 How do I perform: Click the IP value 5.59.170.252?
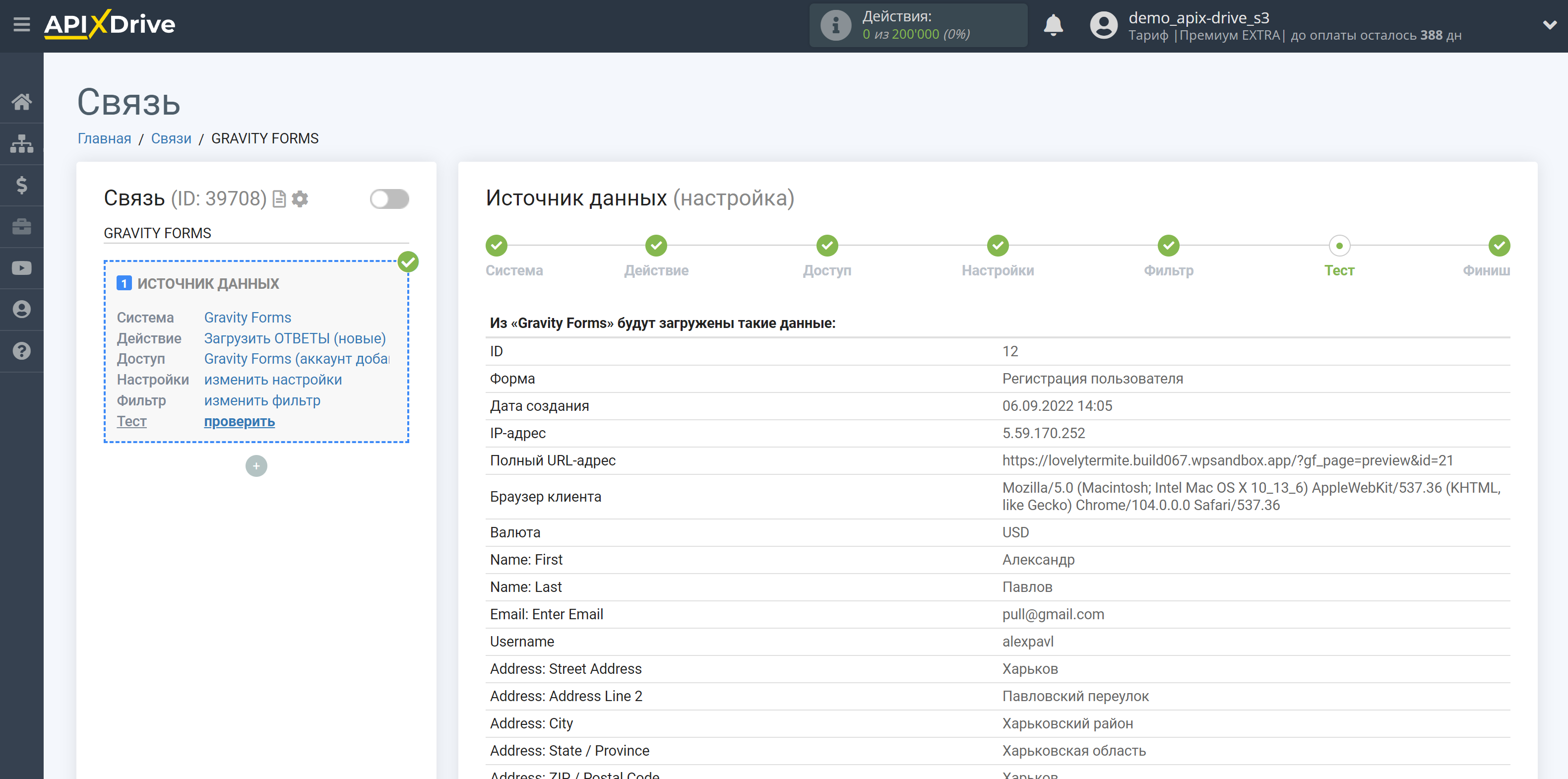point(1044,433)
